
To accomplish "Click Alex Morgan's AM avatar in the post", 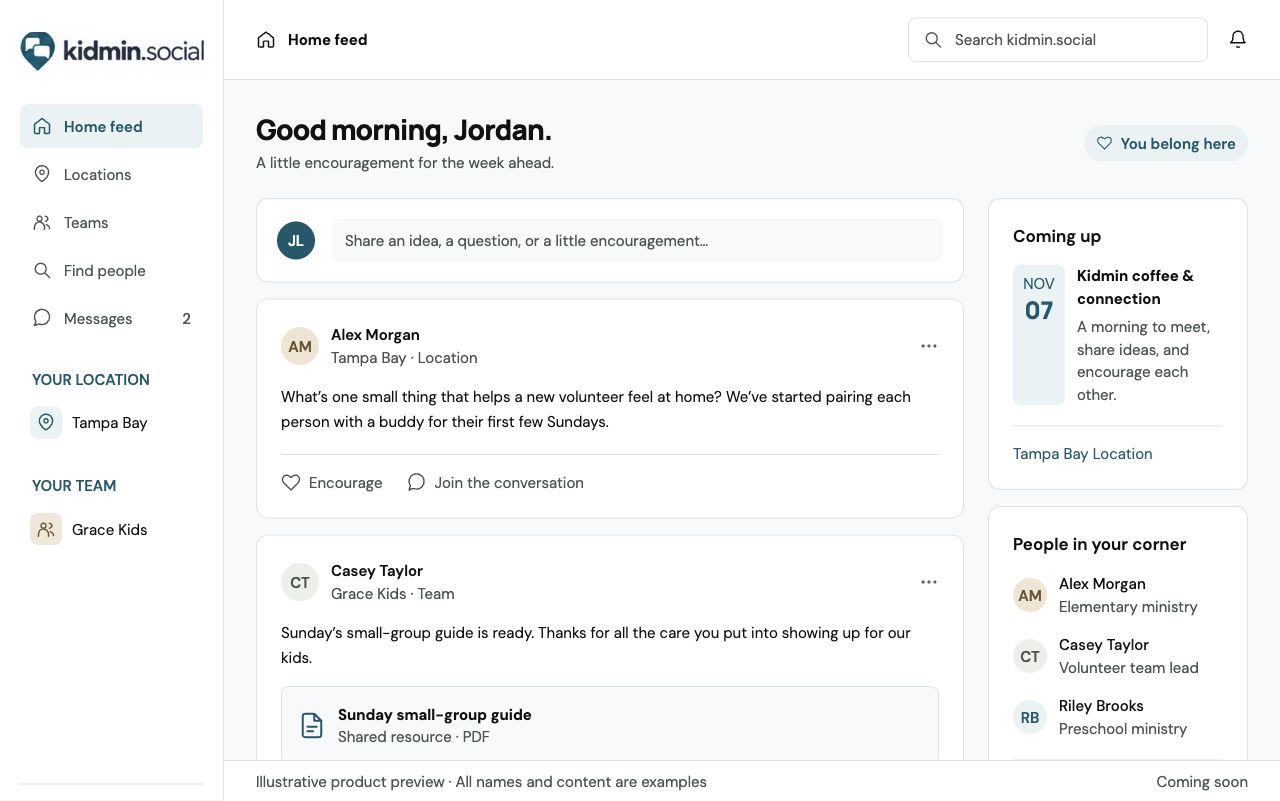I will (x=300, y=347).
